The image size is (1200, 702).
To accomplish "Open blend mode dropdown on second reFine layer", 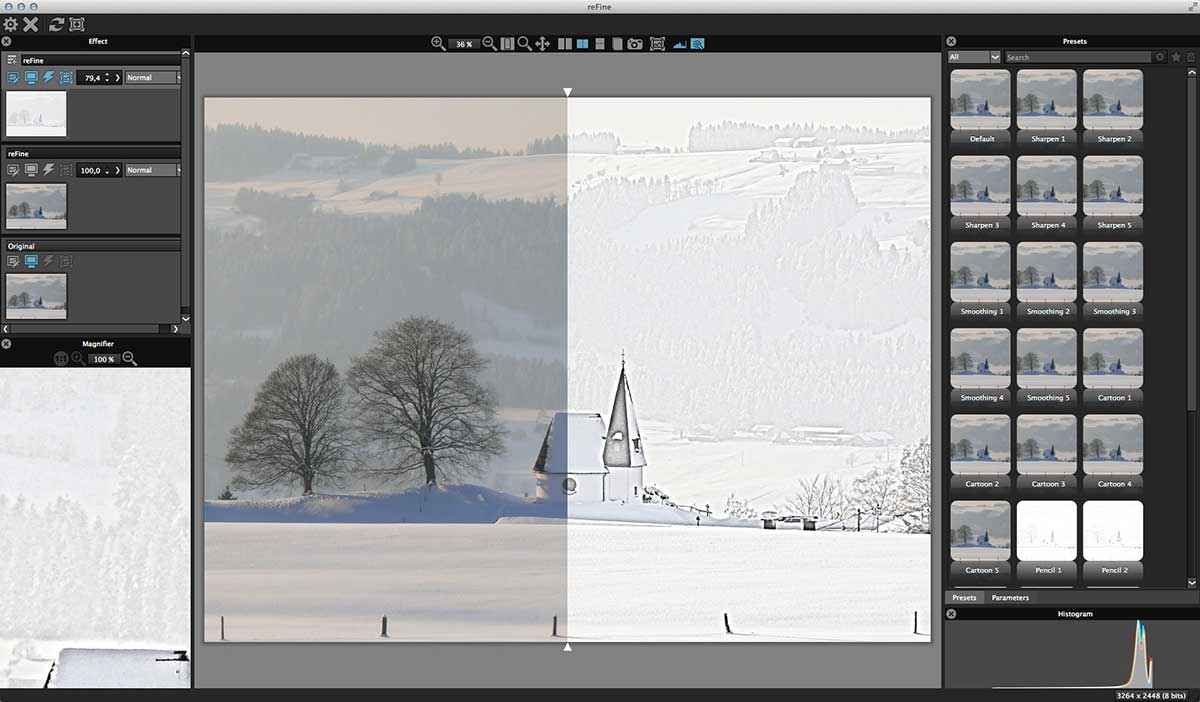I will (153, 170).
